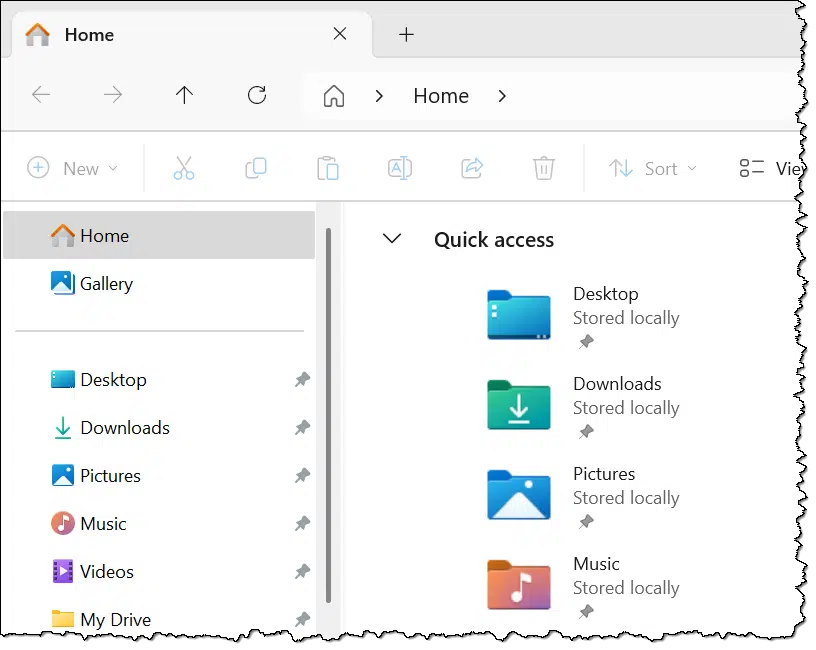Close the Home tab
Viewport: 816px width, 650px height.
(340, 34)
